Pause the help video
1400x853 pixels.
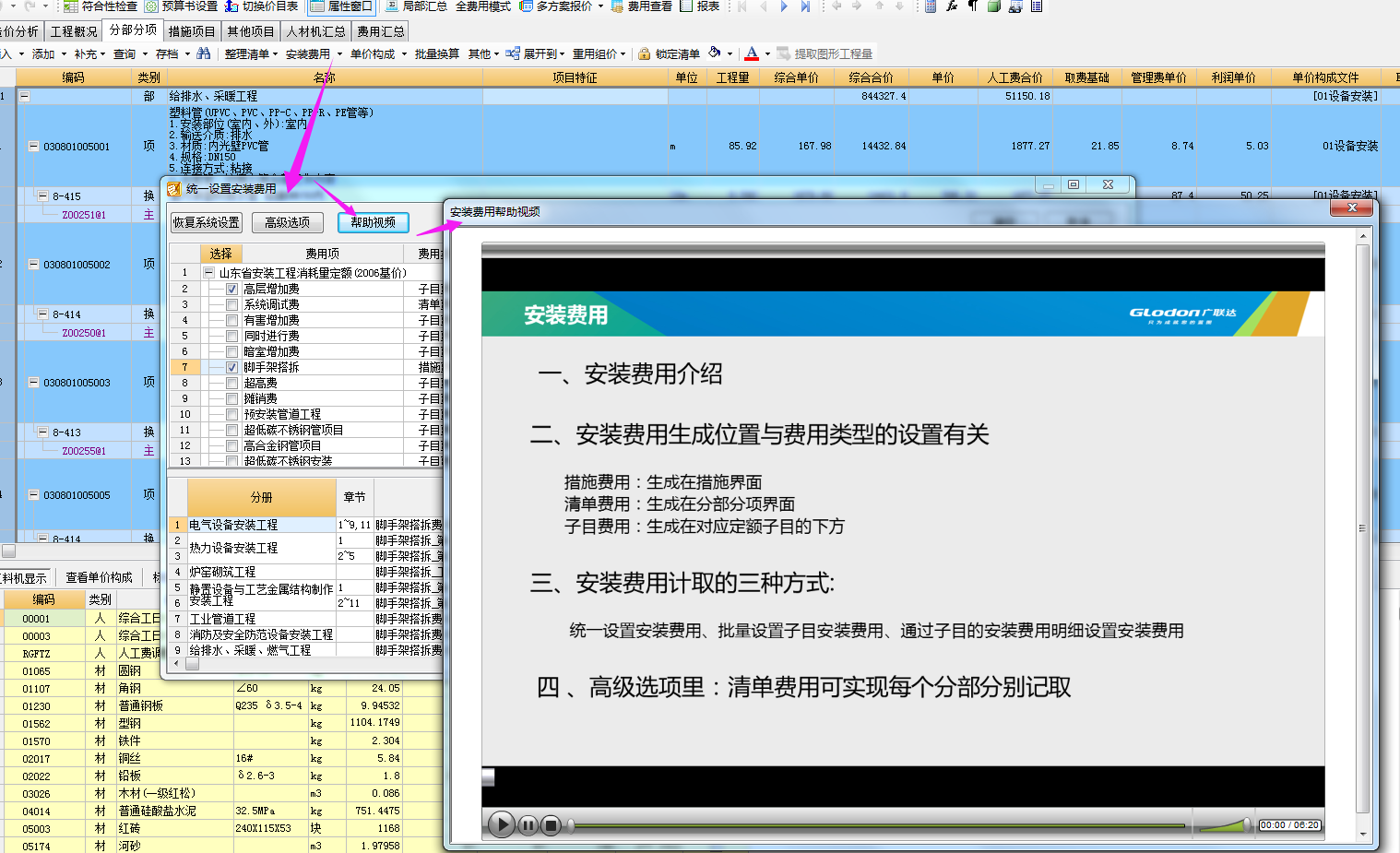coord(528,824)
